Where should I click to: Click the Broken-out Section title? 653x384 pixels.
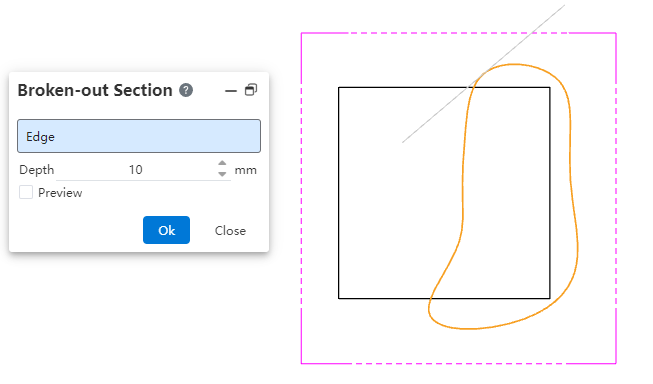pos(95,90)
